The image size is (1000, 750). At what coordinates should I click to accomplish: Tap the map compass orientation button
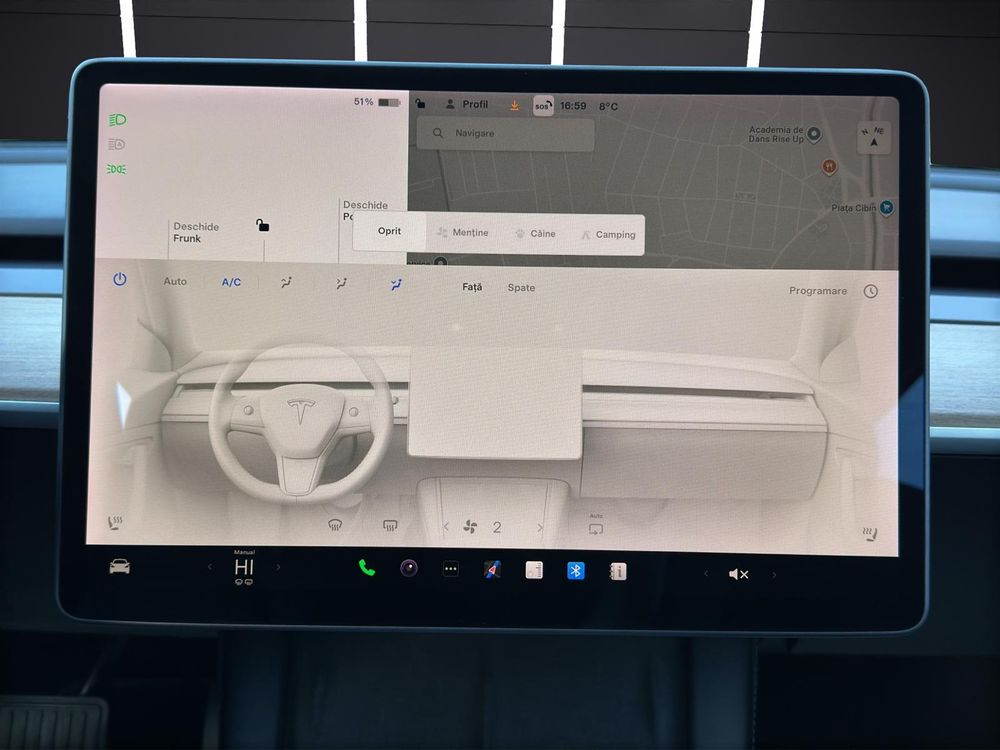(x=874, y=136)
